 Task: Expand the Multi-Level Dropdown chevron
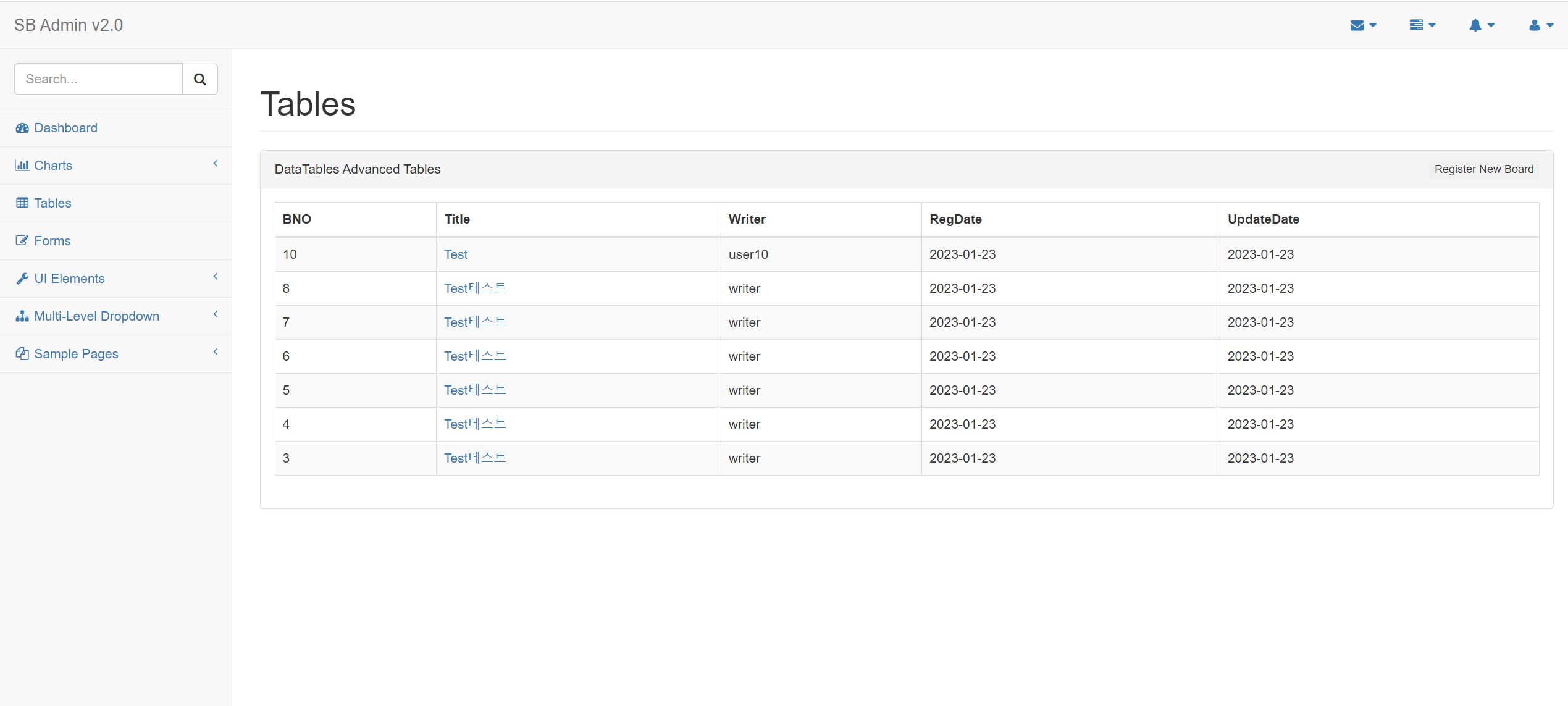(216, 314)
